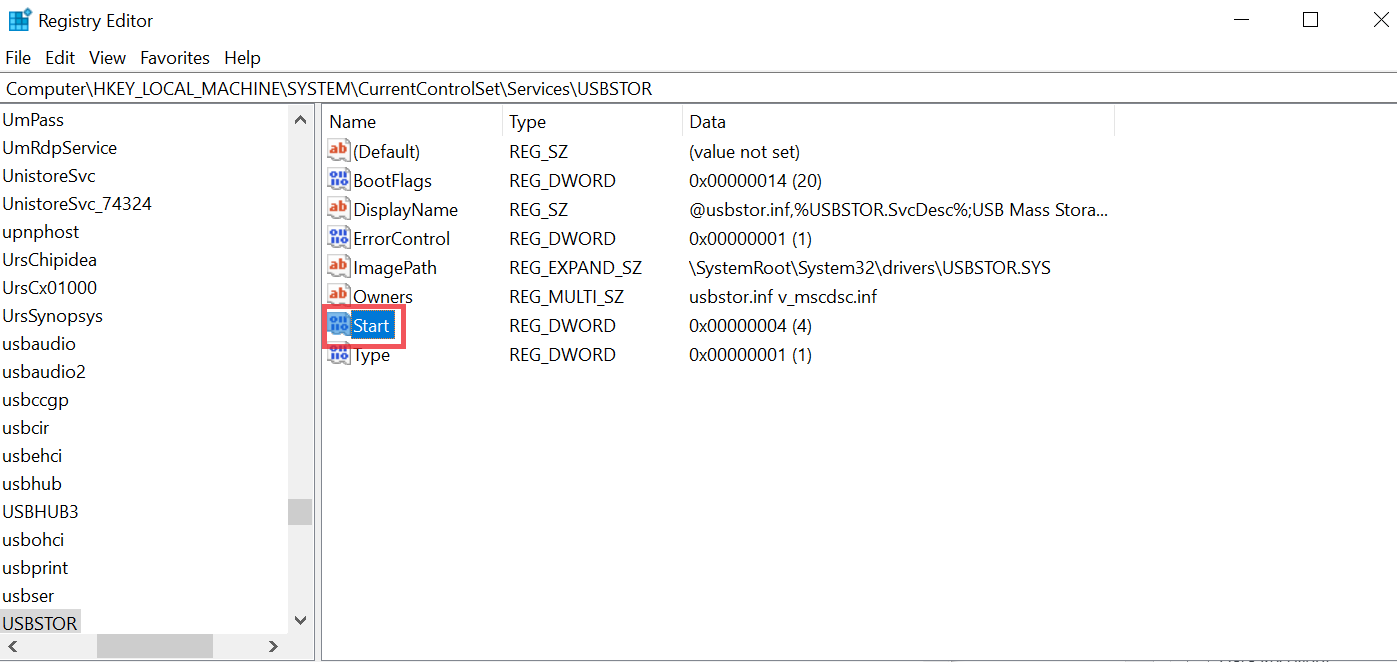The image size is (1397, 662).
Task: Click the DisplayName data @usbstor.inf string
Action: click(898, 210)
